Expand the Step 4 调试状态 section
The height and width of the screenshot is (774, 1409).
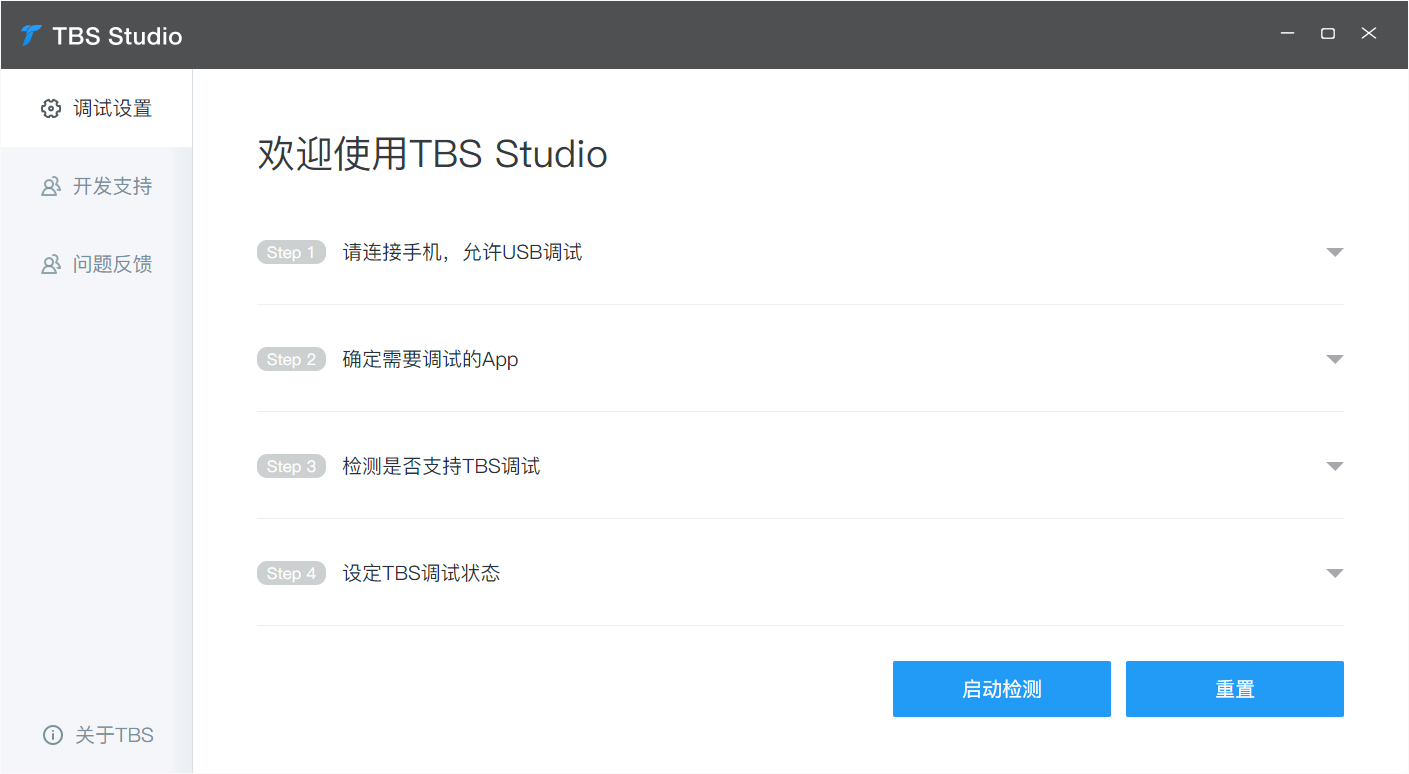click(1334, 573)
